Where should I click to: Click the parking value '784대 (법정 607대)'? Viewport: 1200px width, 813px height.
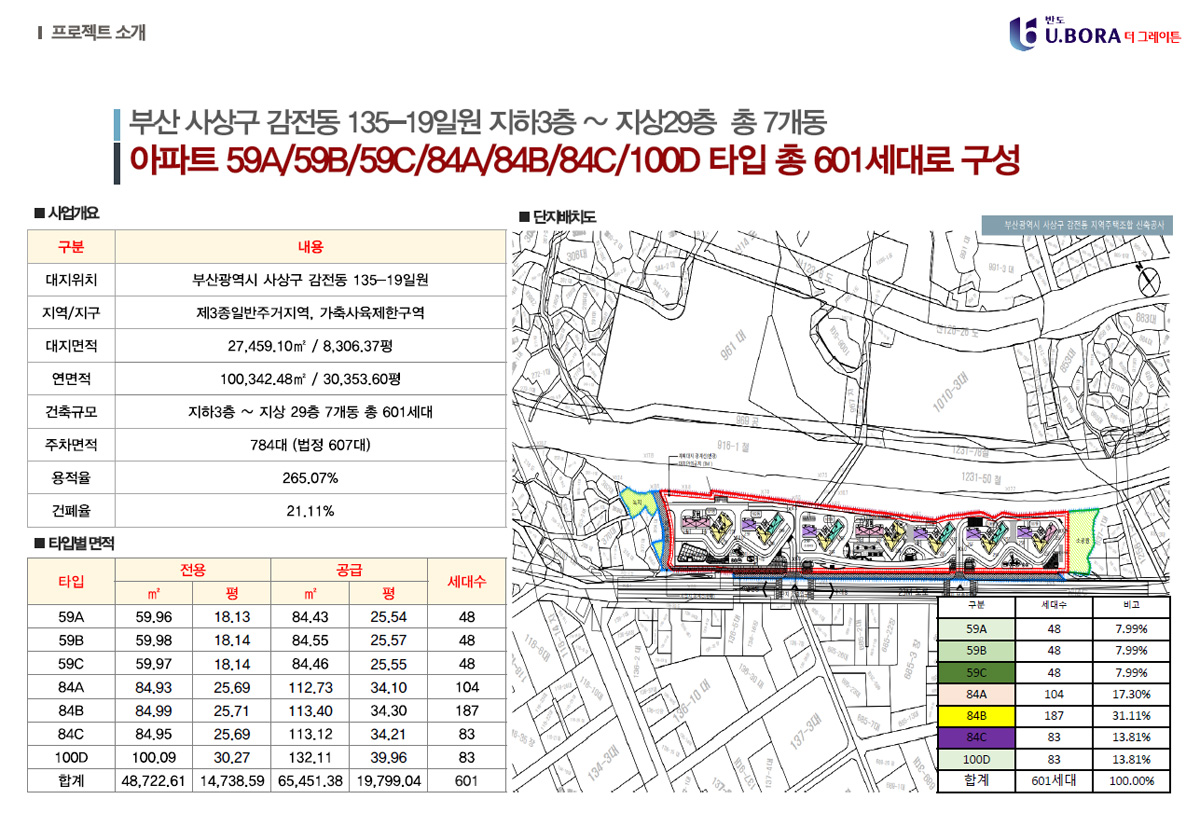click(x=310, y=445)
